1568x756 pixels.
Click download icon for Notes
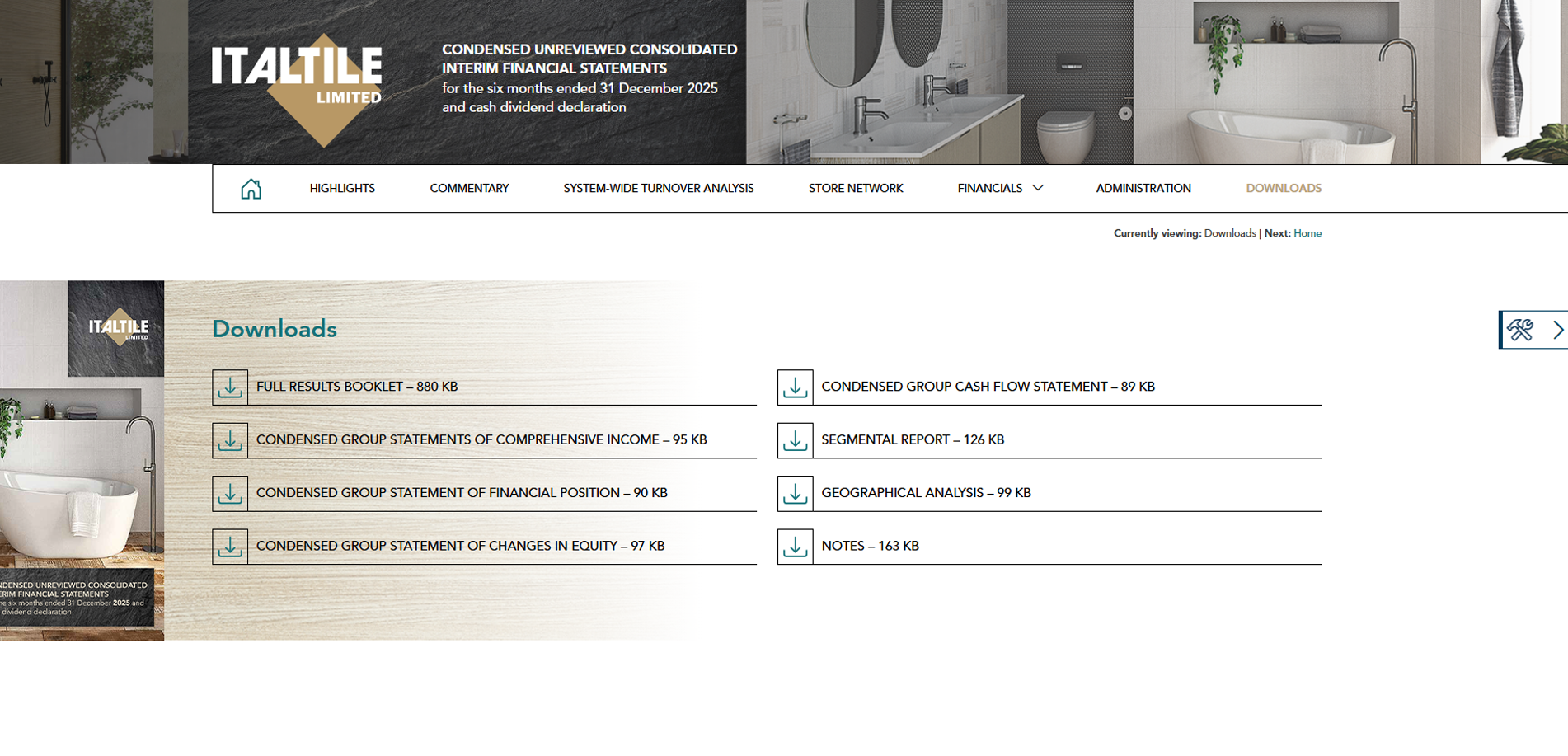click(x=796, y=546)
